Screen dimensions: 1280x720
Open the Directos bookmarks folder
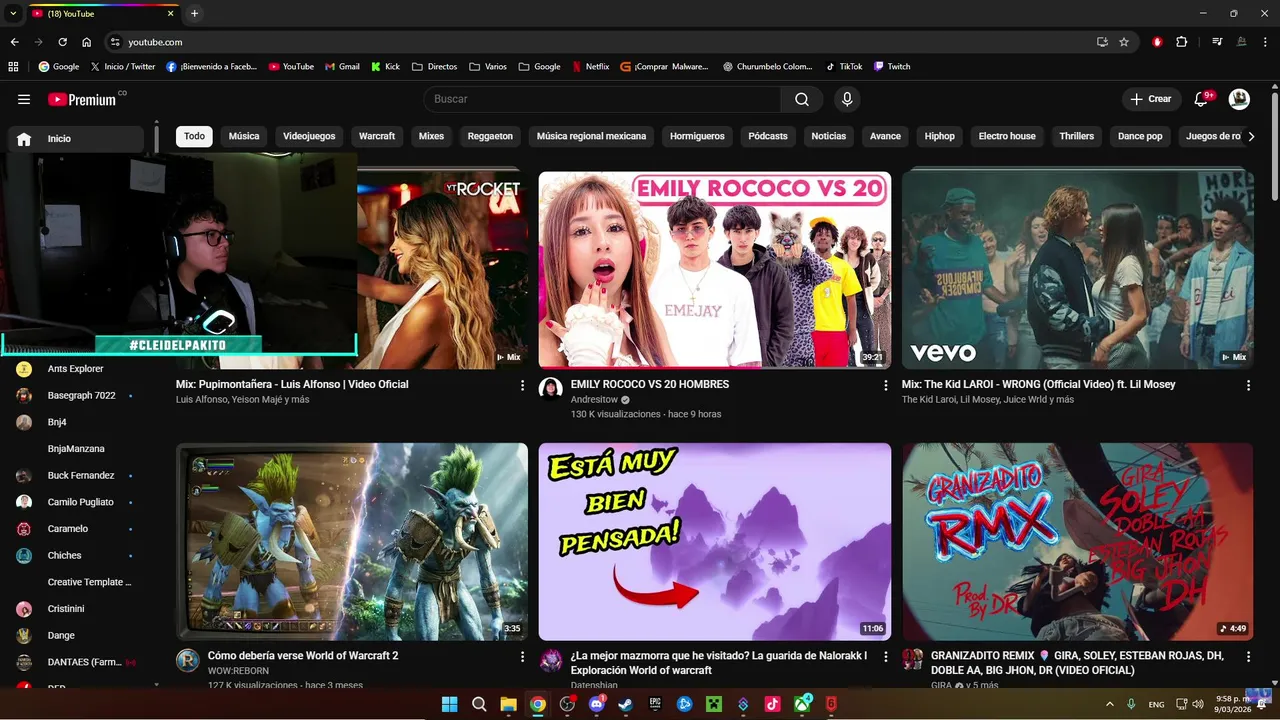tap(434, 67)
